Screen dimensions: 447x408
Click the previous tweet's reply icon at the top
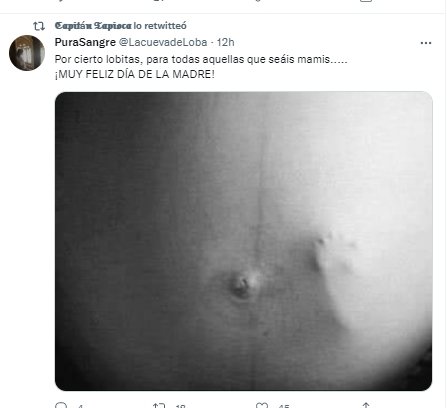pyautogui.click(x=61, y=1)
